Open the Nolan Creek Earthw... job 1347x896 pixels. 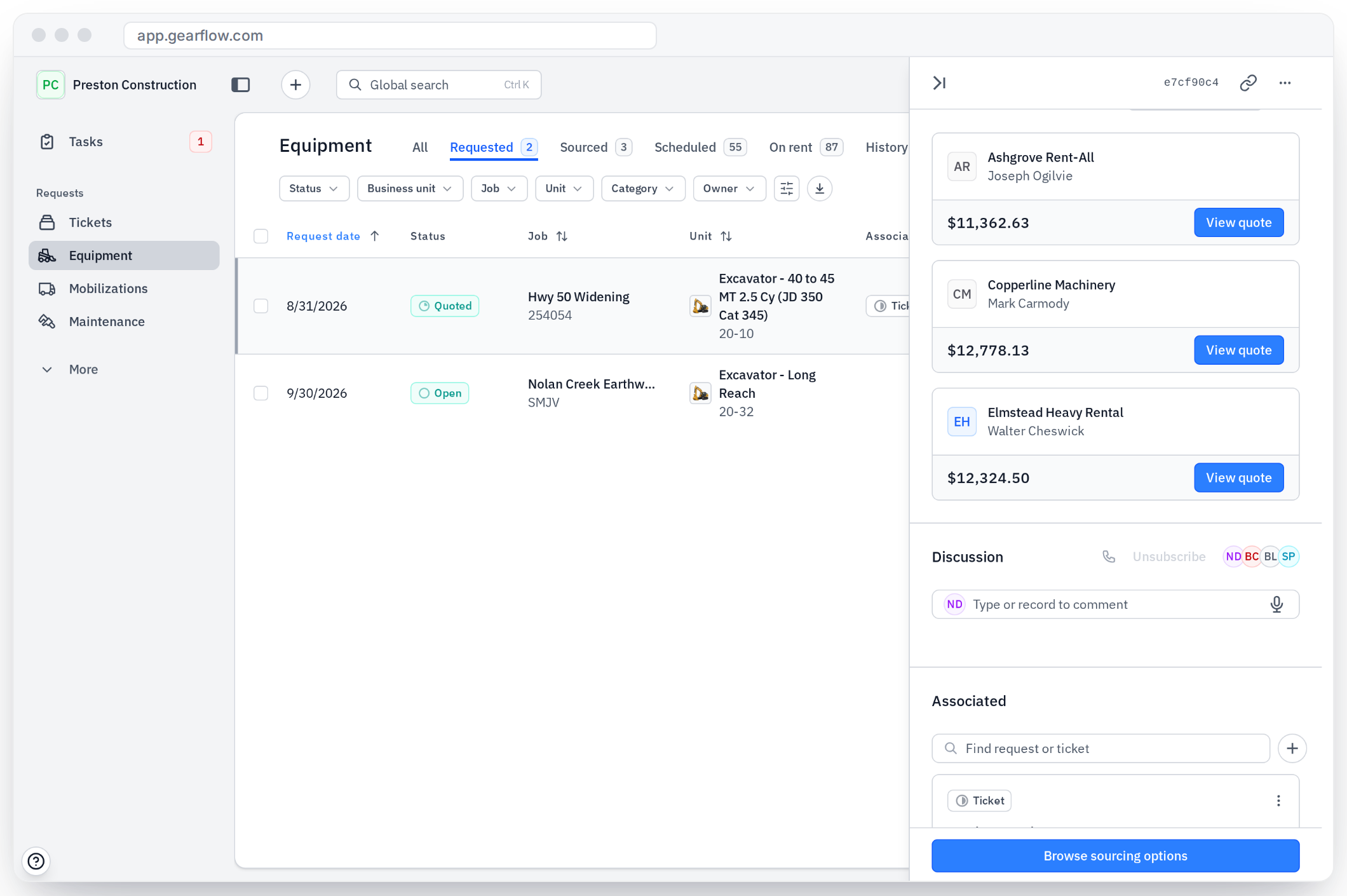pos(591,384)
